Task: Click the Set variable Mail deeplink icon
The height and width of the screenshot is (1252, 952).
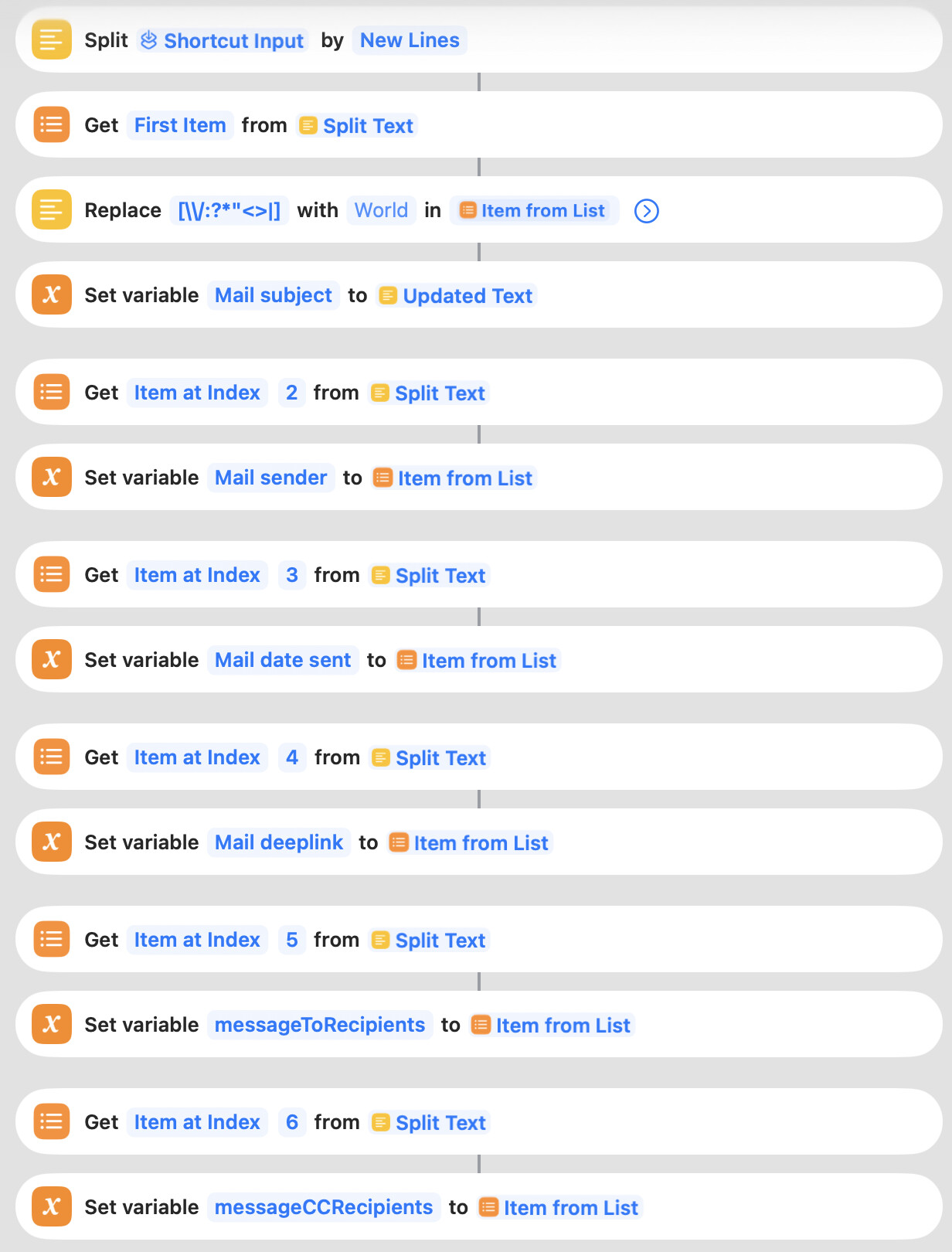Action: point(51,842)
